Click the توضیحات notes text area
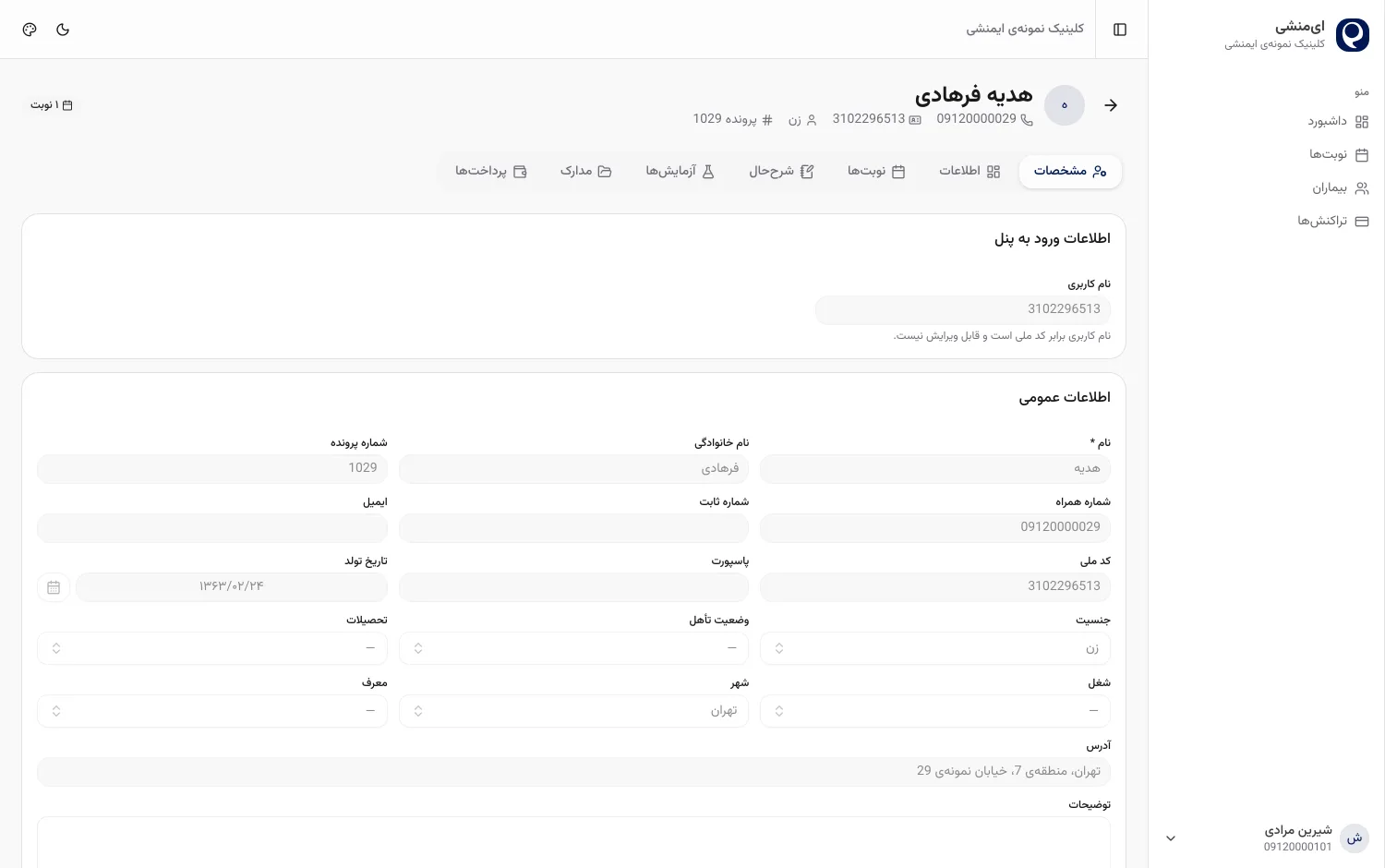 point(573,842)
